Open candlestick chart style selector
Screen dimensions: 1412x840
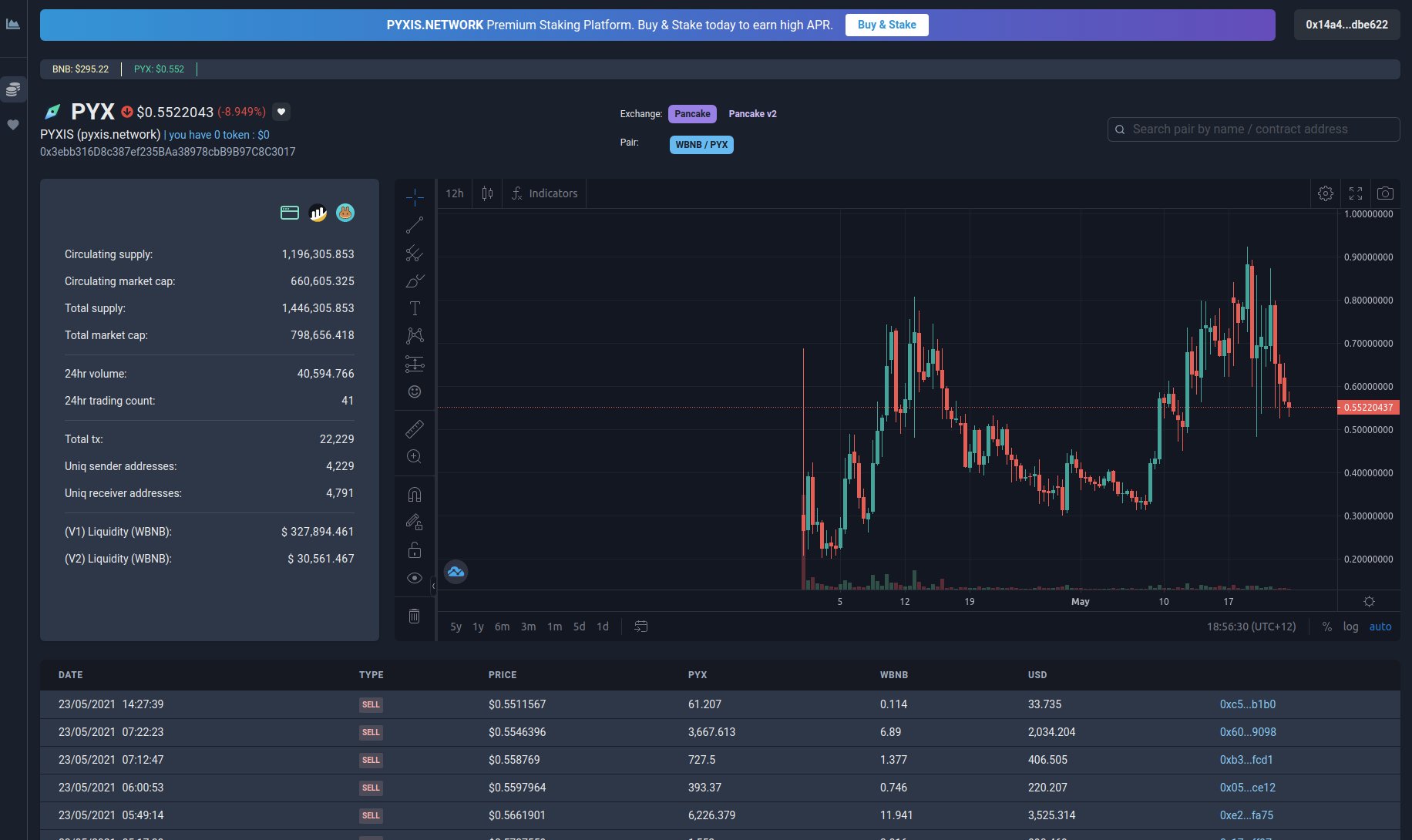pyautogui.click(x=487, y=193)
